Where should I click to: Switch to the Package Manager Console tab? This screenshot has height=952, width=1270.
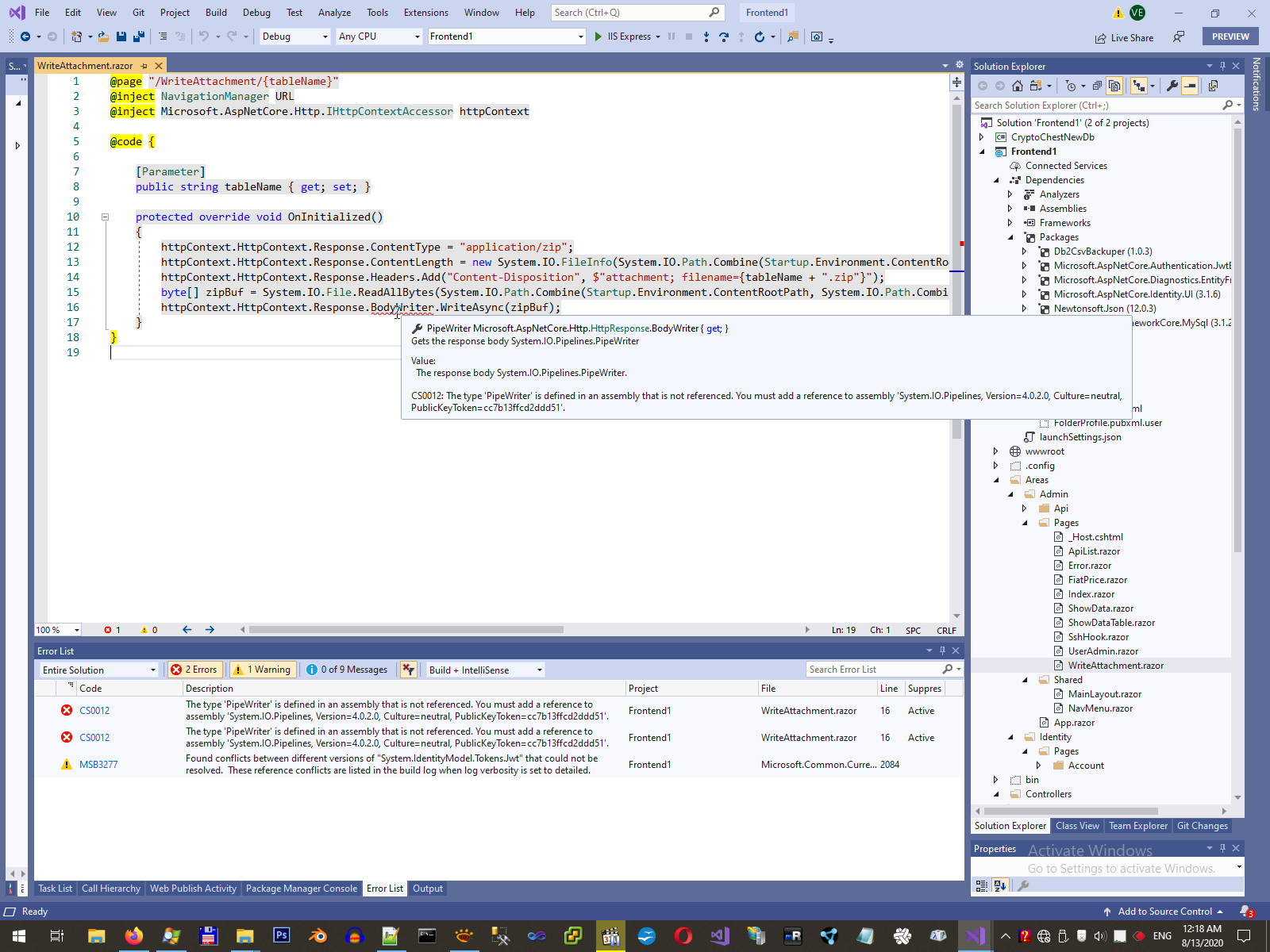click(x=302, y=889)
